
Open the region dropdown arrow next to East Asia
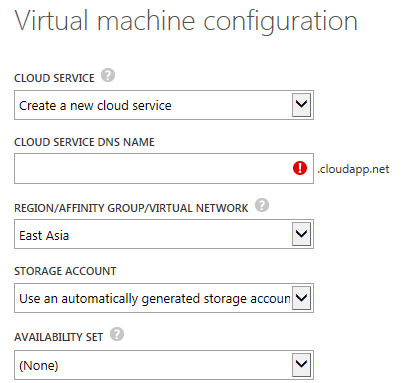click(x=301, y=234)
